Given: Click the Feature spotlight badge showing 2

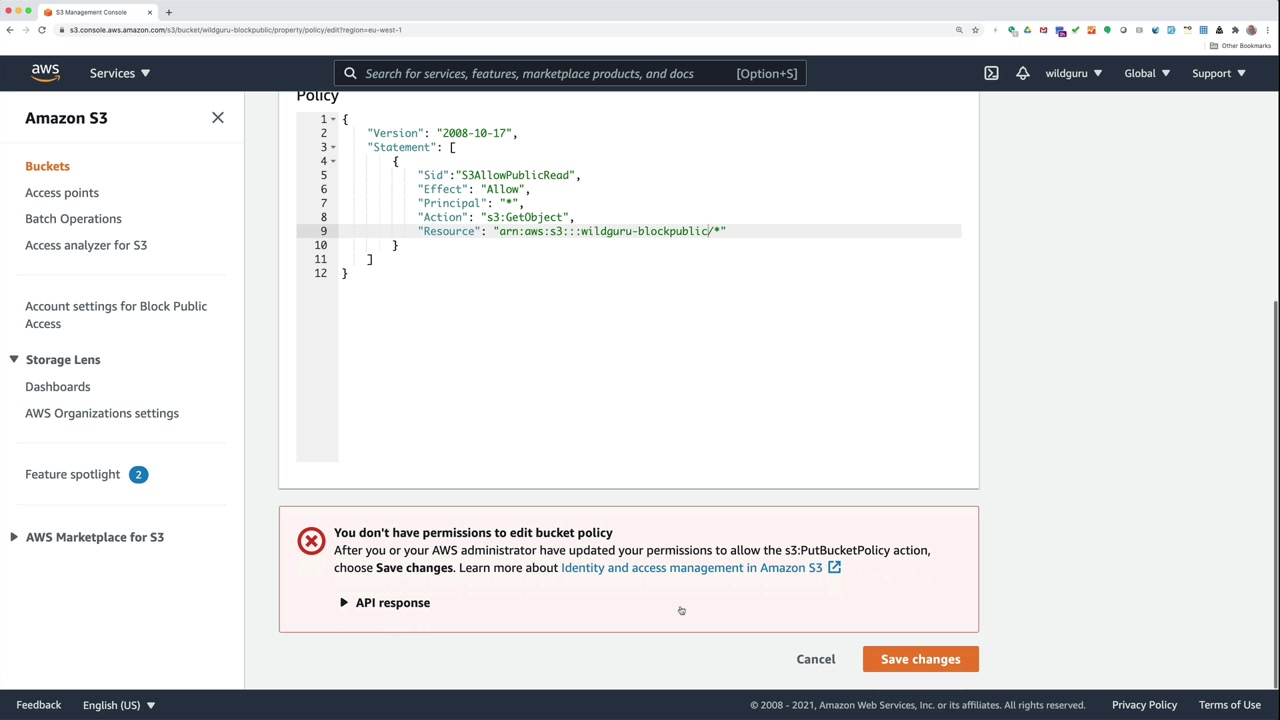Looking at the screenshot, I should point(138,475).
